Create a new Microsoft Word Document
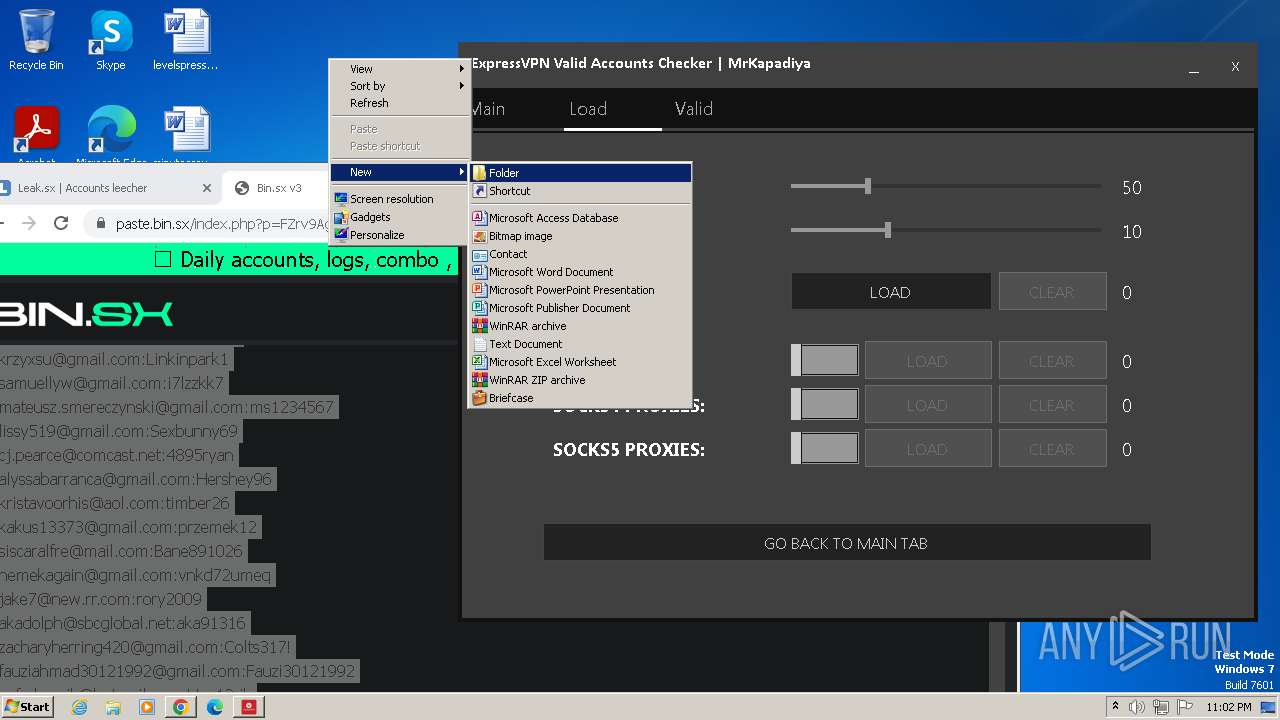 click(x=580, y=272)
